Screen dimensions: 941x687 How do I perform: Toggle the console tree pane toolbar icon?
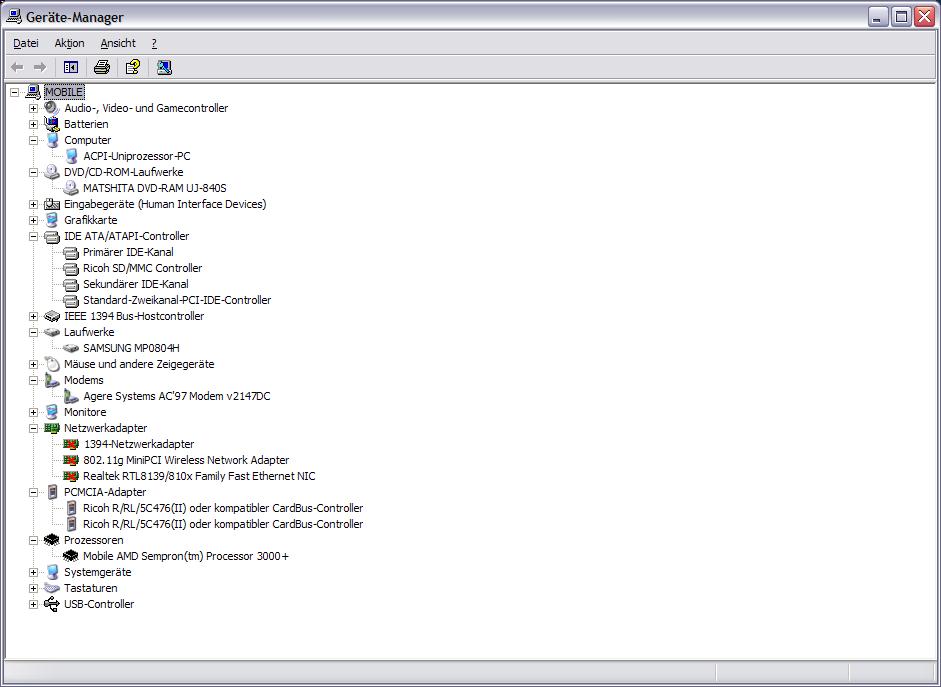point(71,67)
